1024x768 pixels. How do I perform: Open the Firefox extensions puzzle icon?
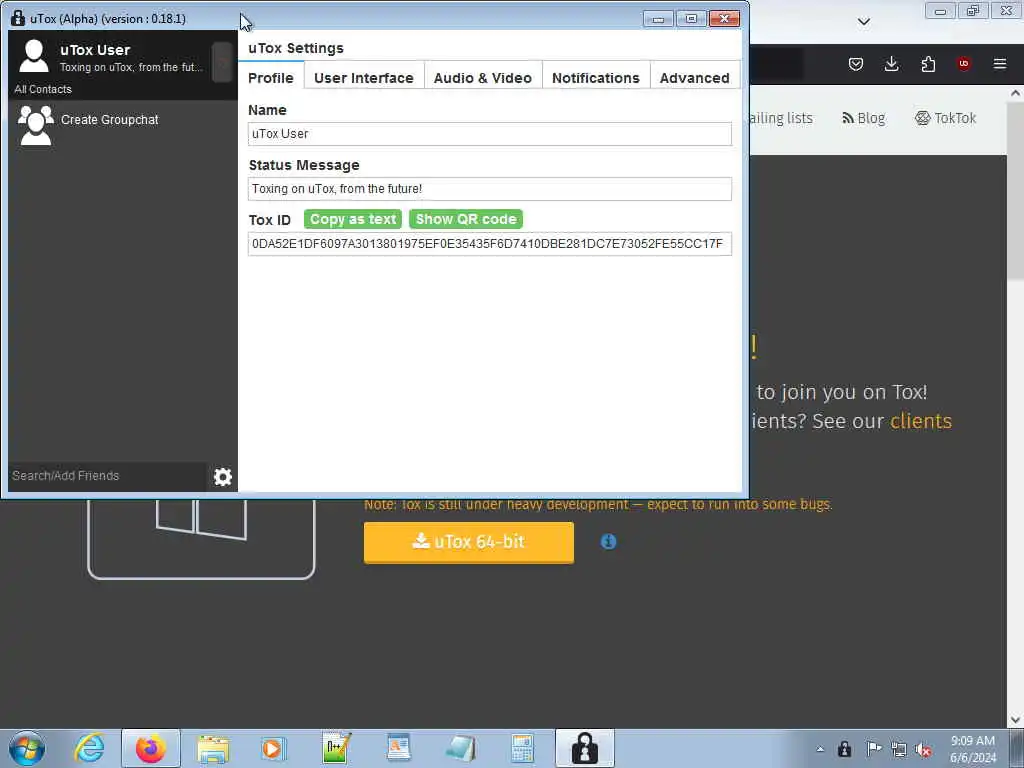928,64
